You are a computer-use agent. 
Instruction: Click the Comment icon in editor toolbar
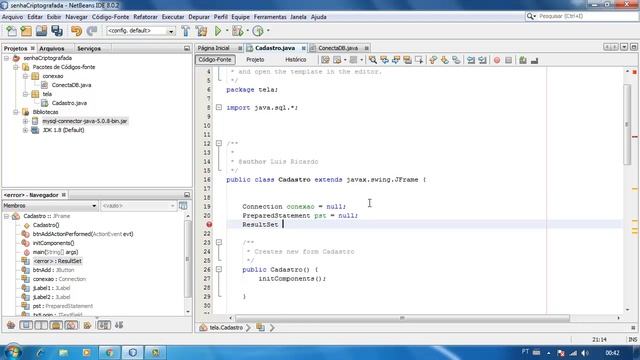(x=523, y=60)
